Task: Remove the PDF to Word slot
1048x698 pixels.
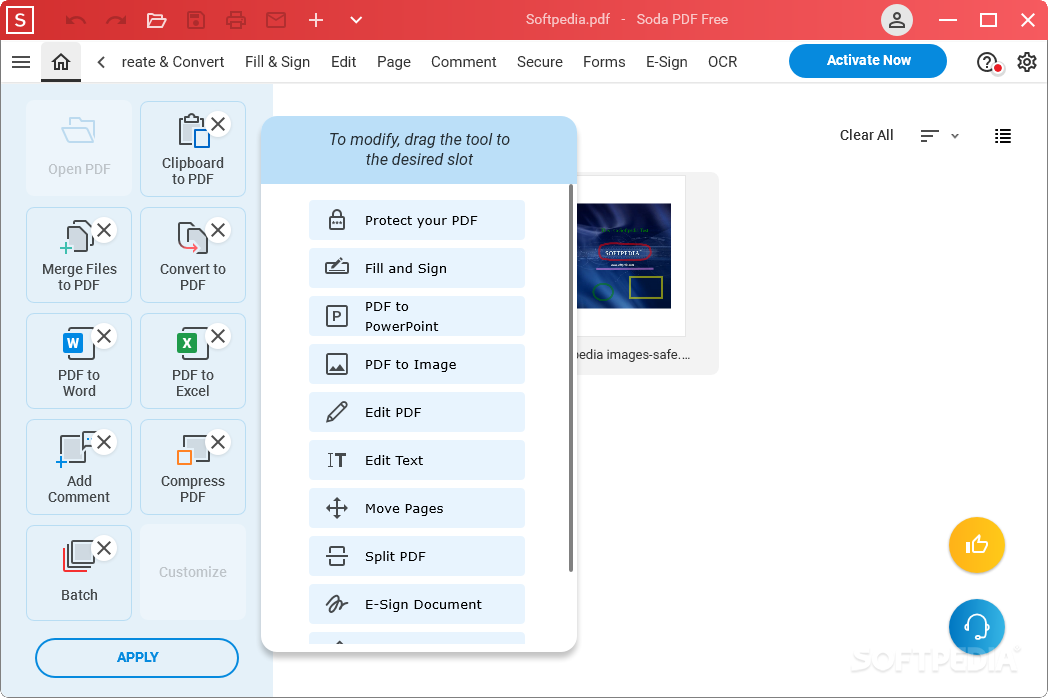Action: pos(104,336)
